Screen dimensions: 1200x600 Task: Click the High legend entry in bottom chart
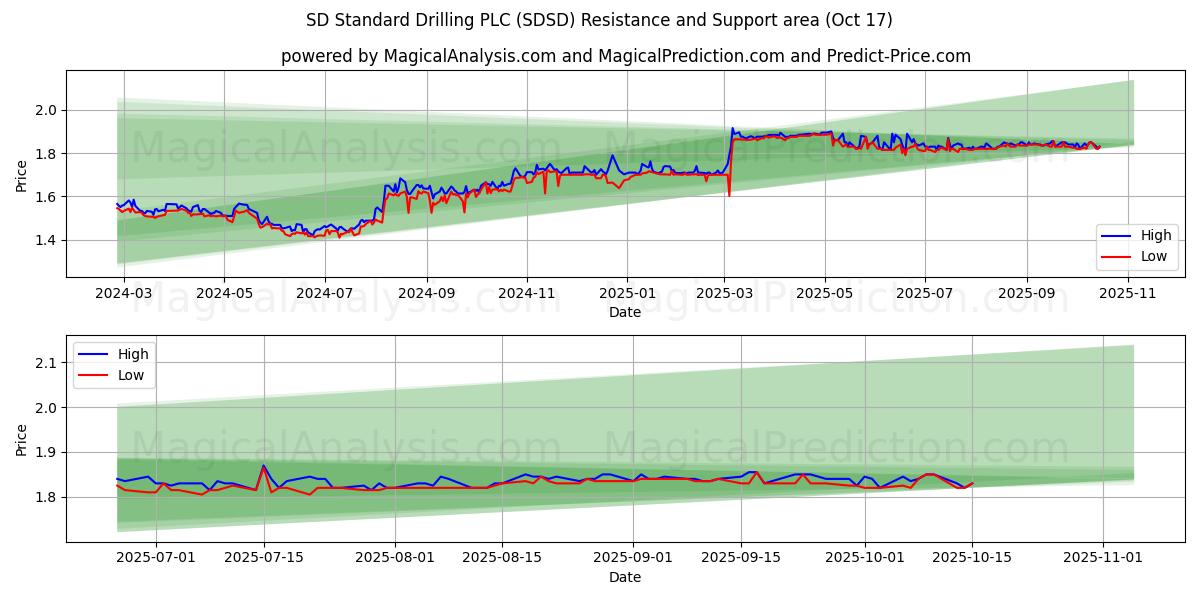click(x=114, y=354)
